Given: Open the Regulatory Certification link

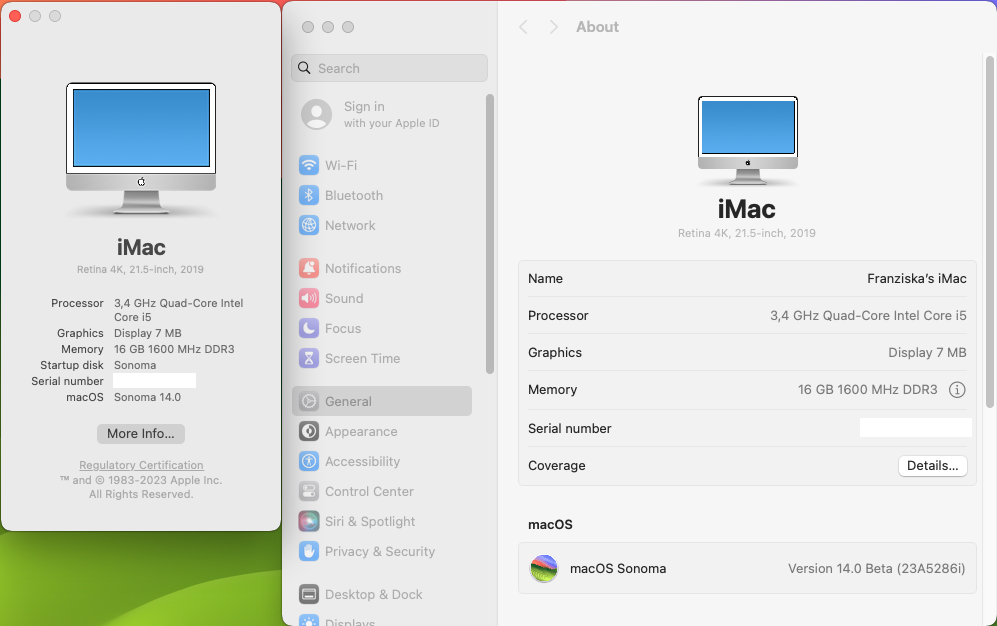Looking at the screenshot, I should click(x=141, y=465).
